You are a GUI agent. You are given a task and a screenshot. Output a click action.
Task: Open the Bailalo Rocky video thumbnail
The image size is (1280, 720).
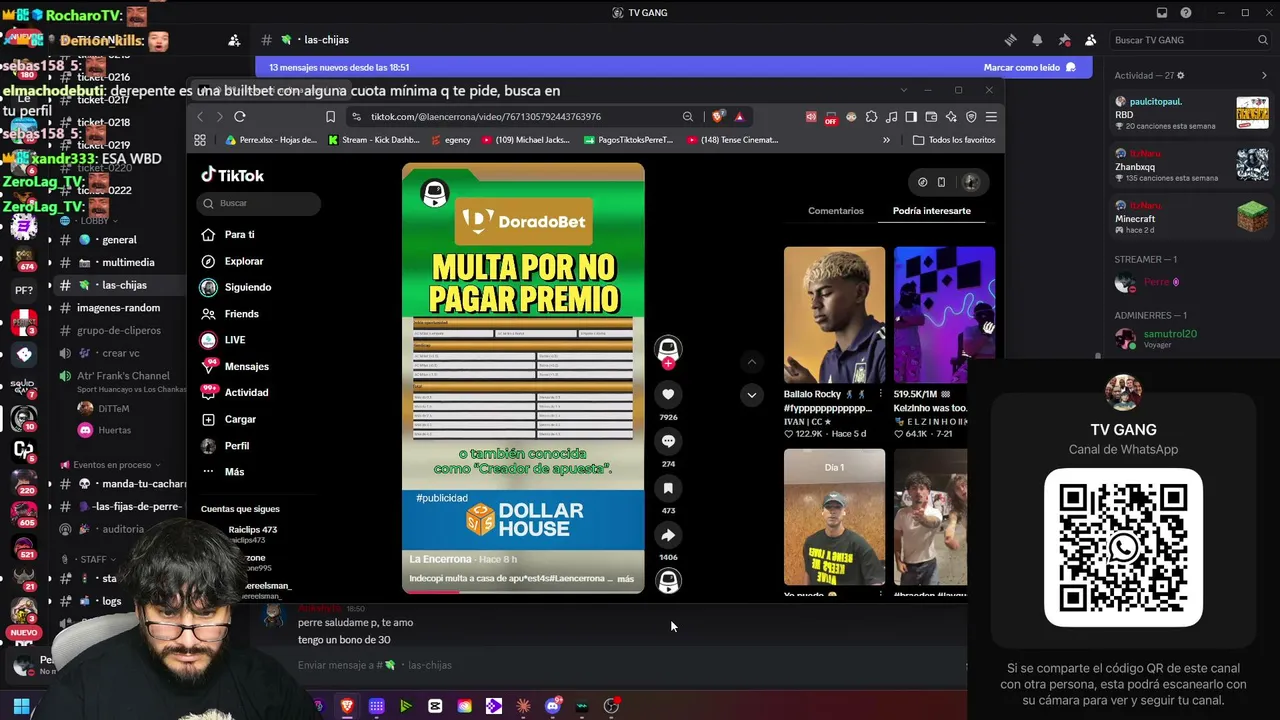pos(834,315)
